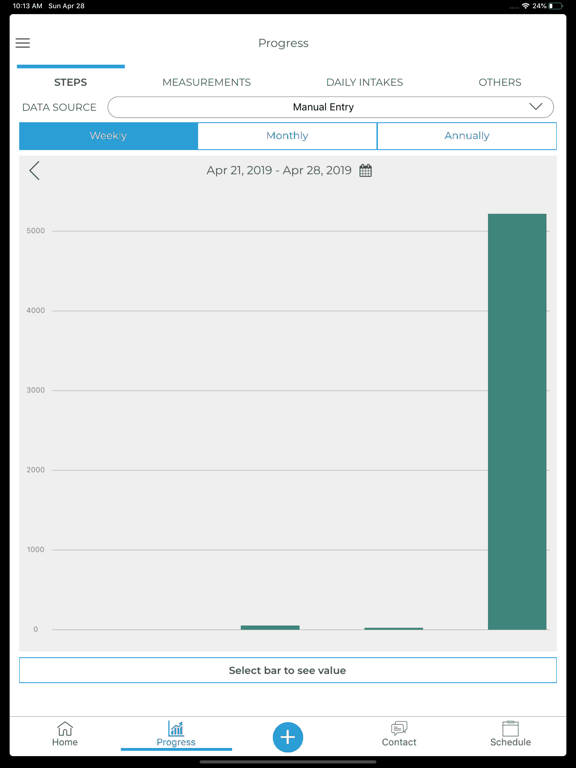Select the tallest green bar in chart
This screenshot has height=768, width=576.
coord(517,422)
